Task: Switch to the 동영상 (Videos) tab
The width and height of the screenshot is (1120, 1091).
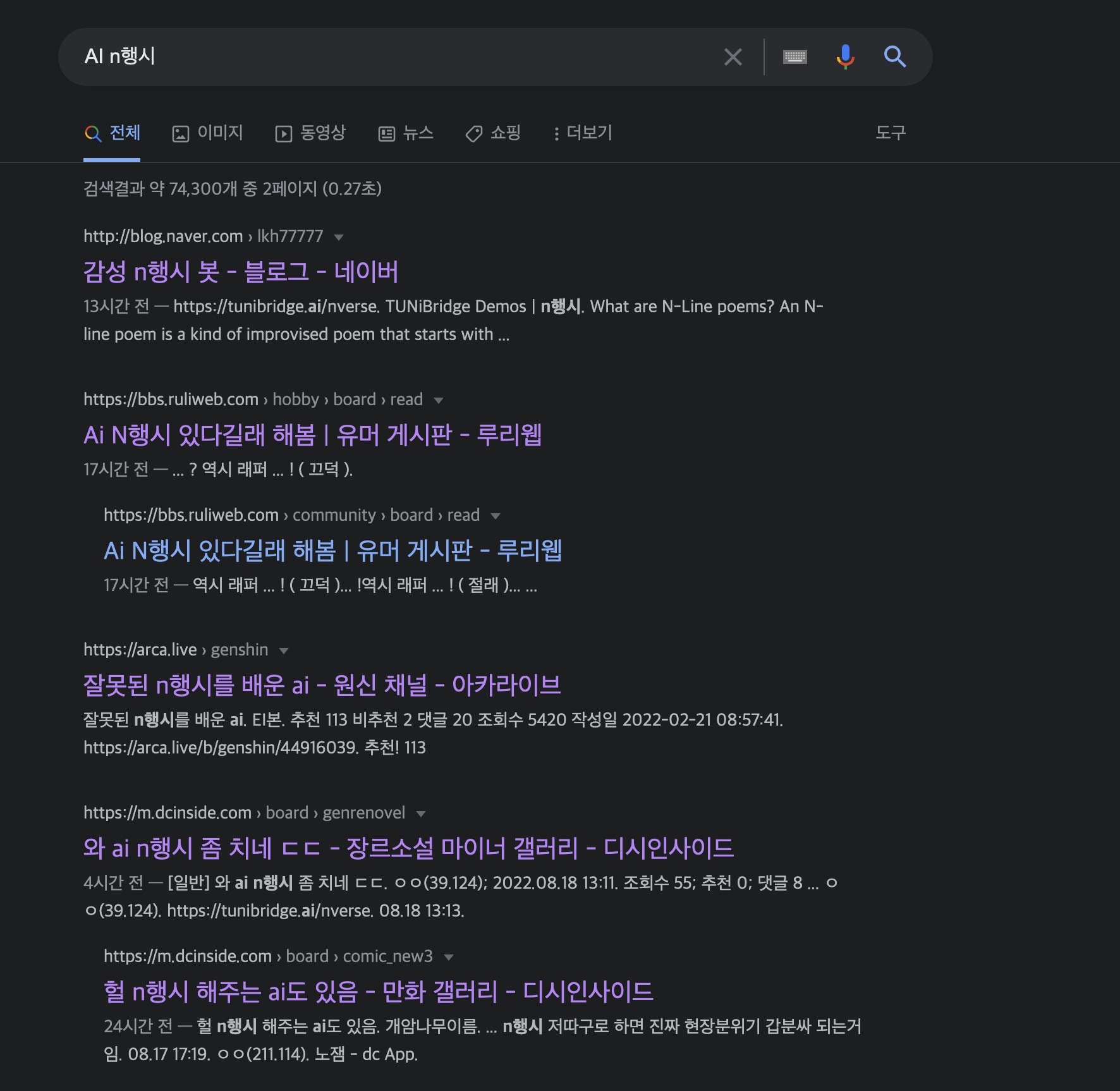Action: point(311,133)
